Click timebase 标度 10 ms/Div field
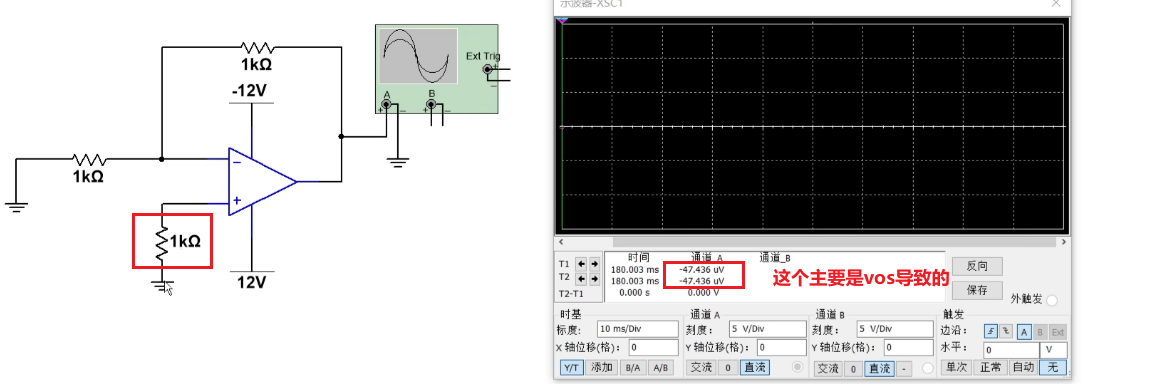1149x384 pixels. pyautogui.click(x=638, y=329)
